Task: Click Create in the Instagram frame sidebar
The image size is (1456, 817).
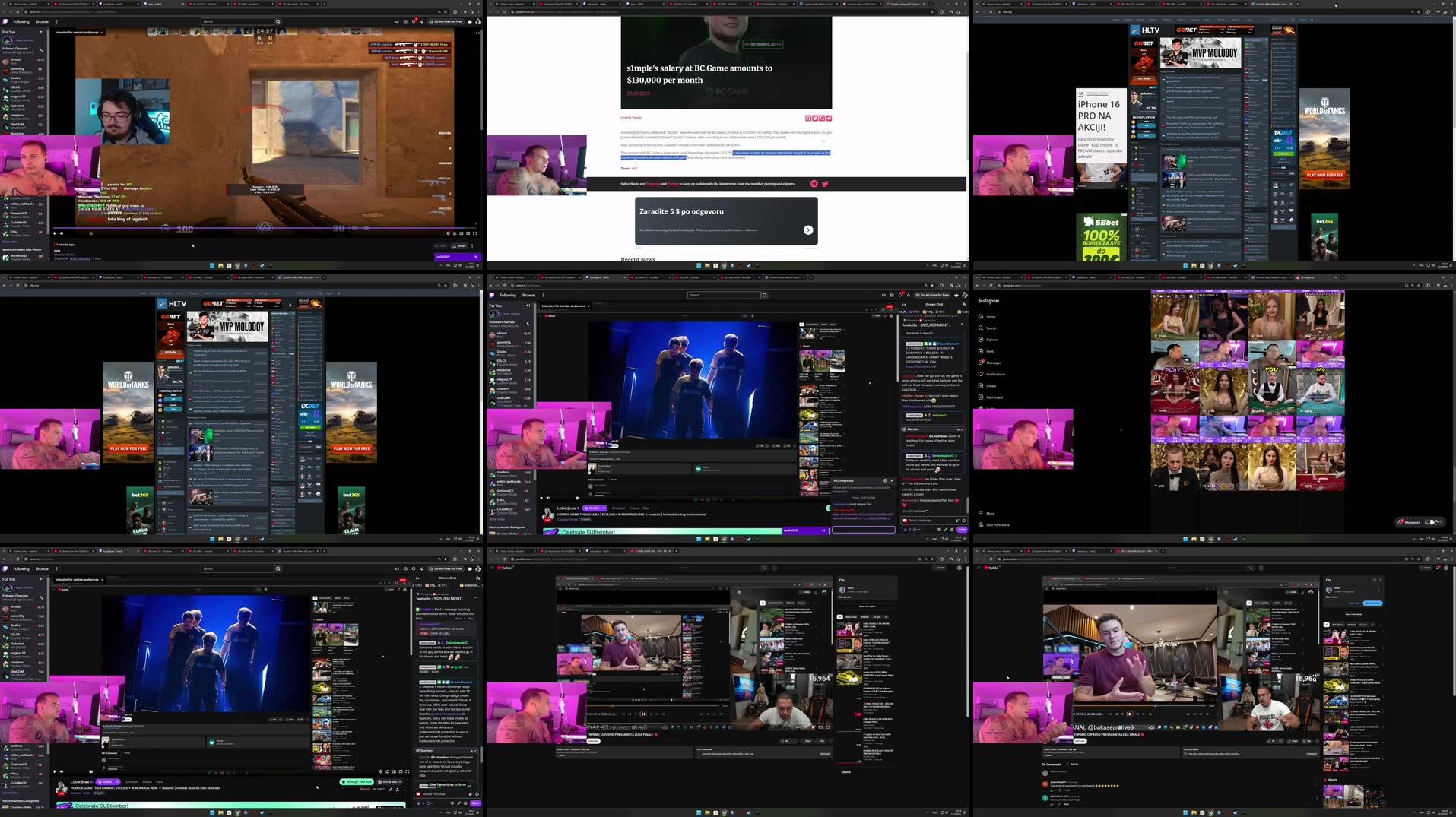Action: (987, 385)
